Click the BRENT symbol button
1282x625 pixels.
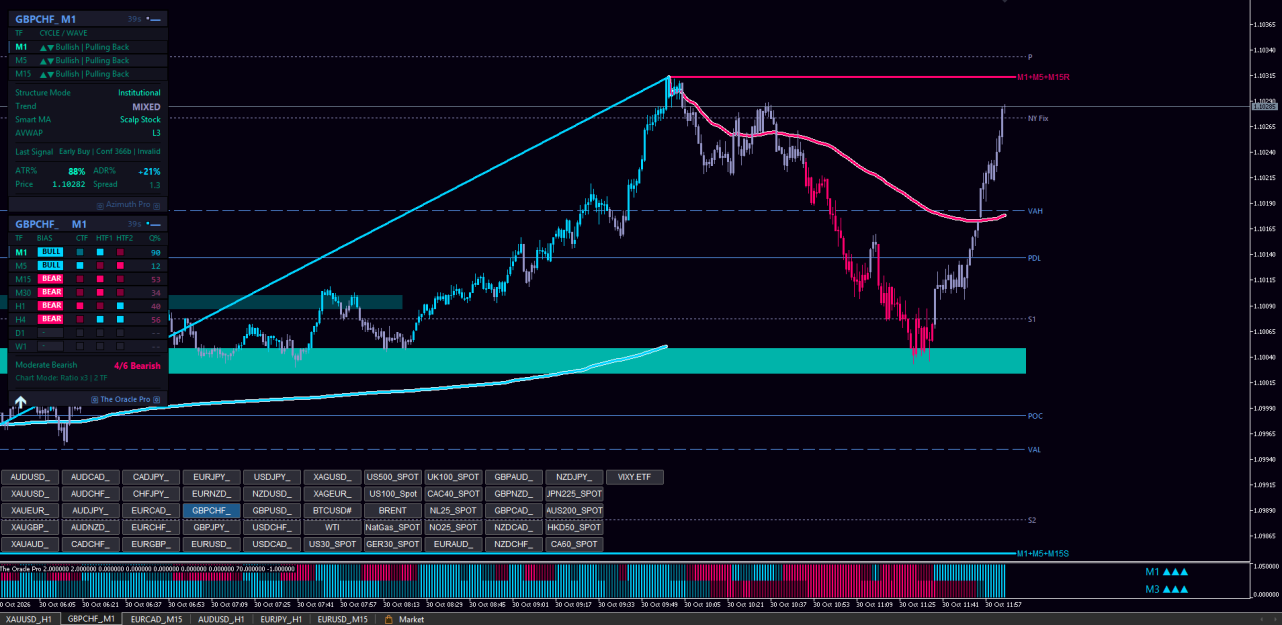[392, 510]
